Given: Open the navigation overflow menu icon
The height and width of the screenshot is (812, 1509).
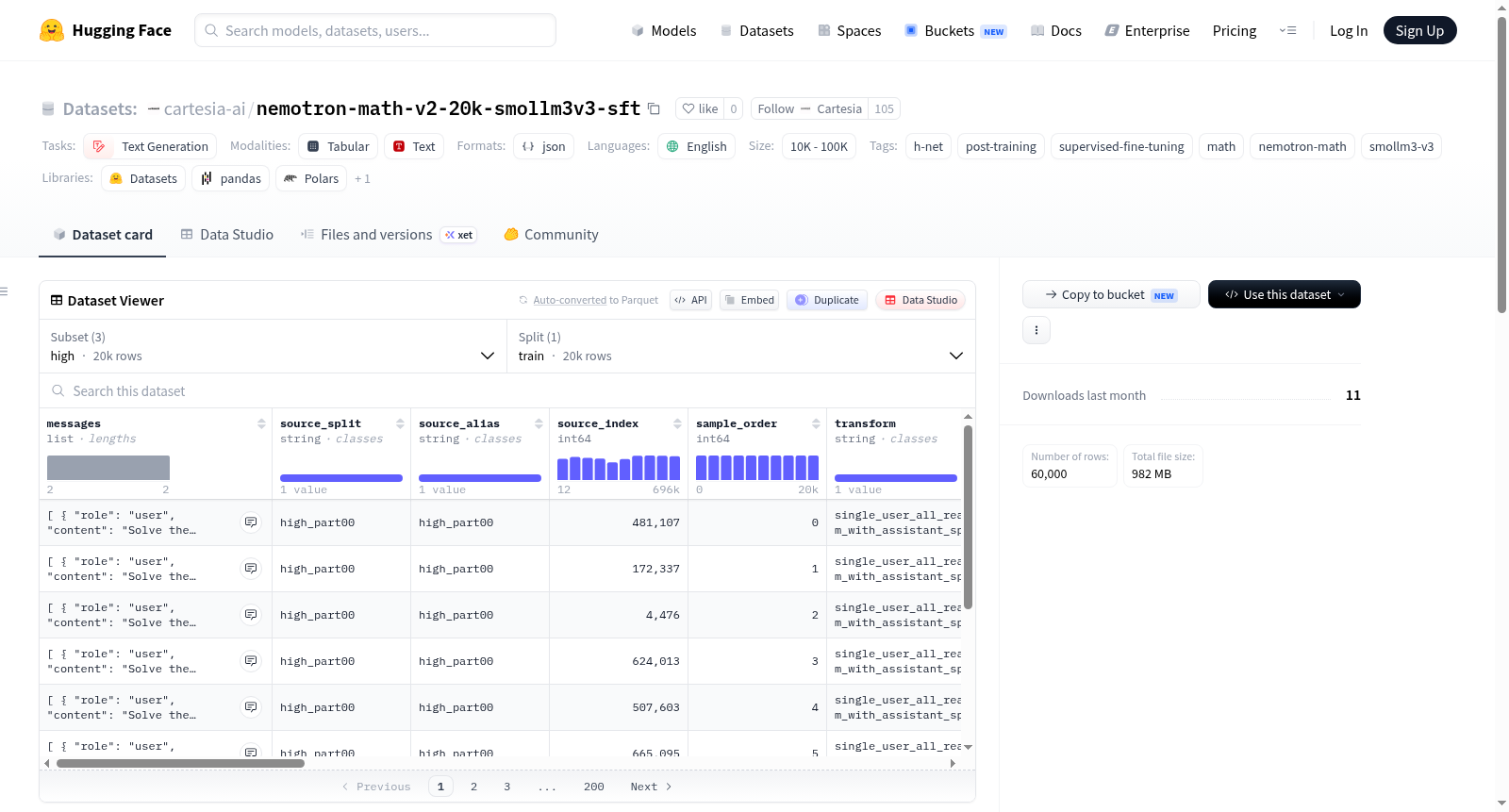Looking at the screenshot, I should [1287, 30].
